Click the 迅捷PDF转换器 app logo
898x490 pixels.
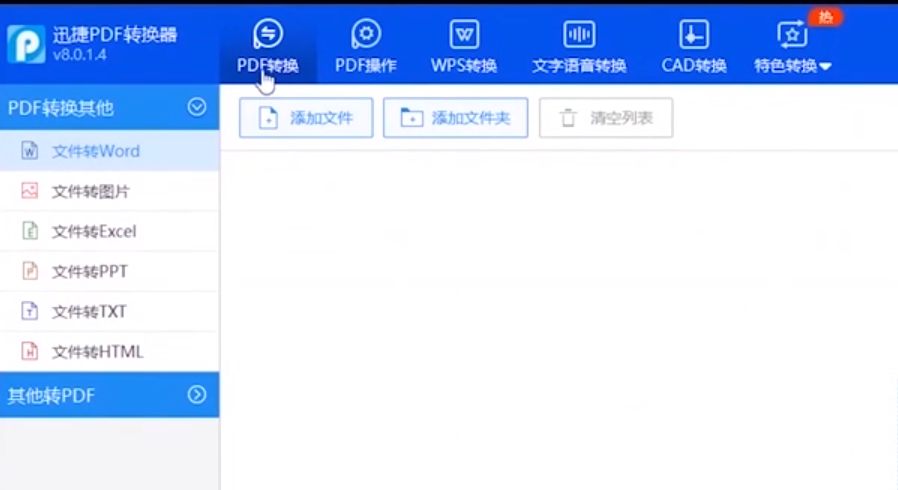[x=26, y=44]
